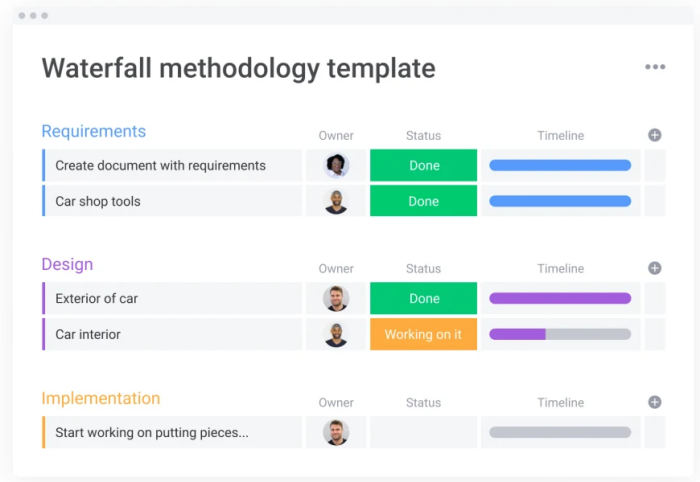
Task: Collapse the Implementation group title
Action: (101, 398)
